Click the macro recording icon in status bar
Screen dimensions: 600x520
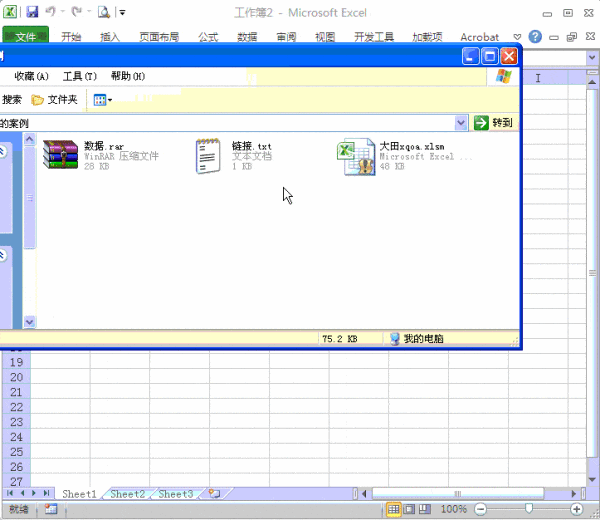[x=51, y=509]
